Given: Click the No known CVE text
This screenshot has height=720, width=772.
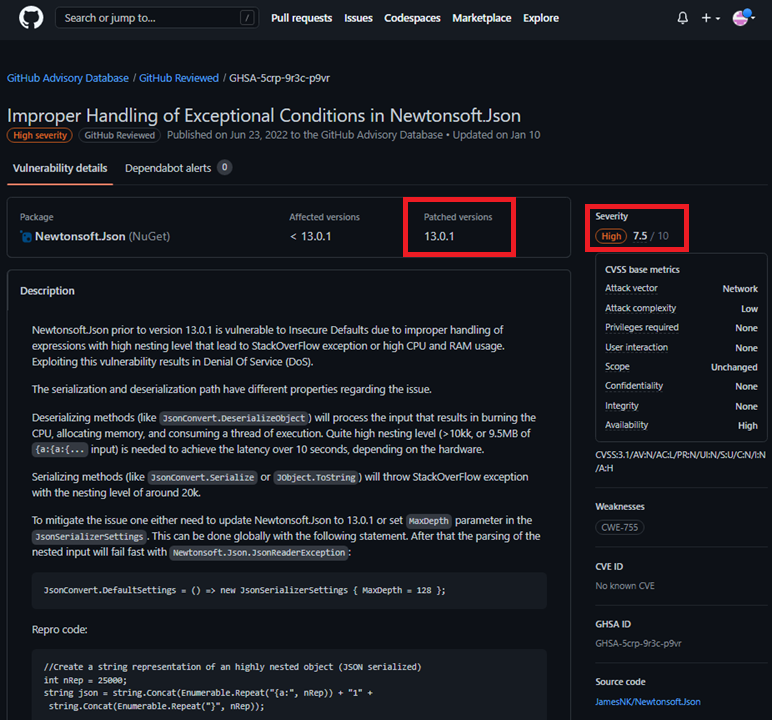Looking at the screenshot, I should tap(625, 586).
